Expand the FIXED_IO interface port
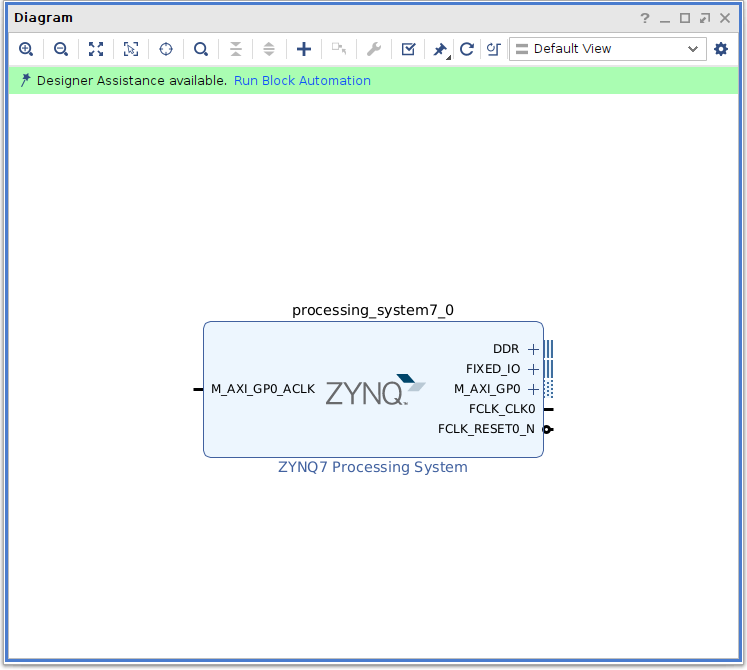This screenshot has height=670, width=747. pyautogui.click(x=533, y=369)
